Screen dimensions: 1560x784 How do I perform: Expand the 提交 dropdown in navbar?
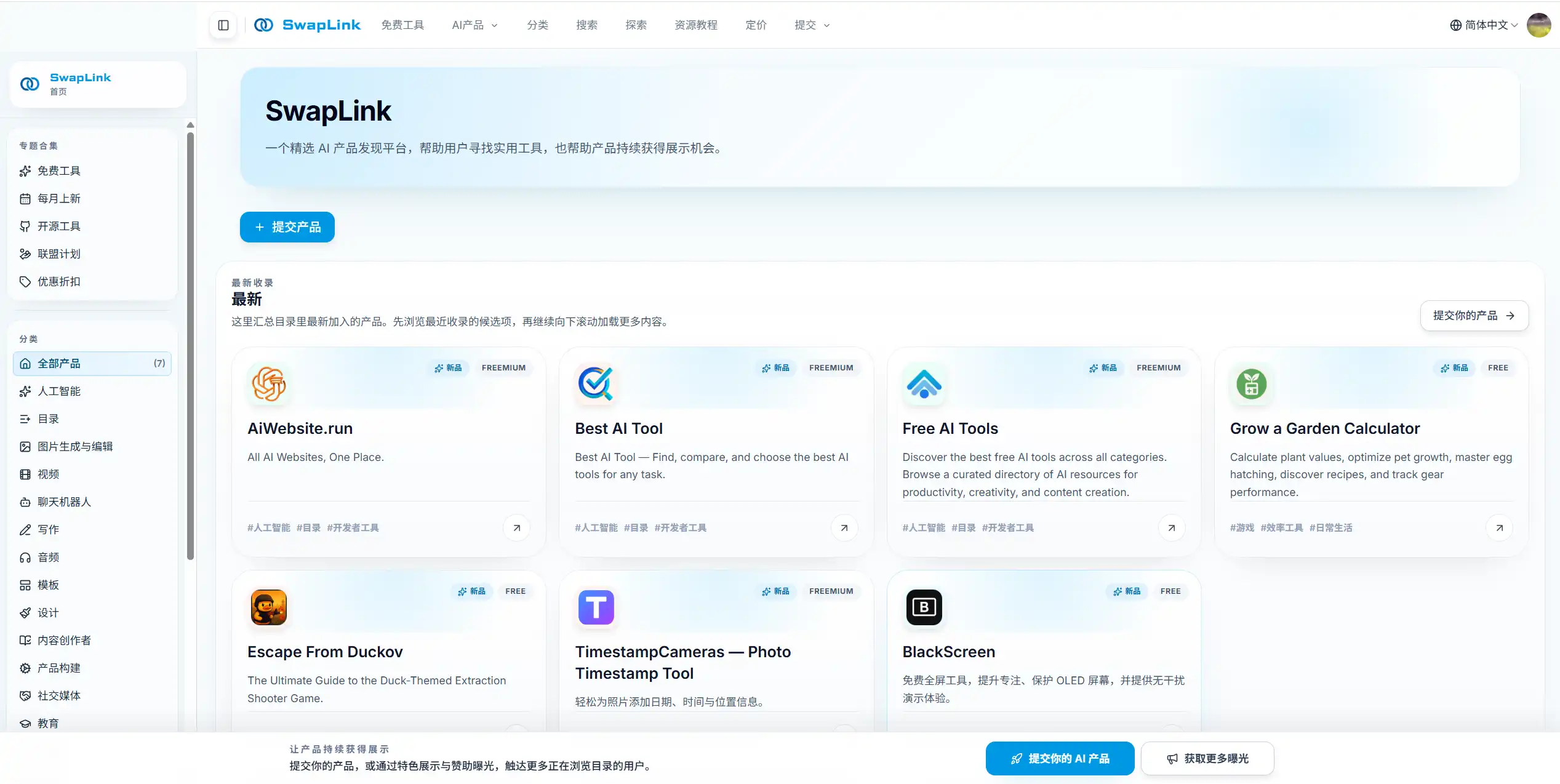pyautogui.click(x=812, y=25)
